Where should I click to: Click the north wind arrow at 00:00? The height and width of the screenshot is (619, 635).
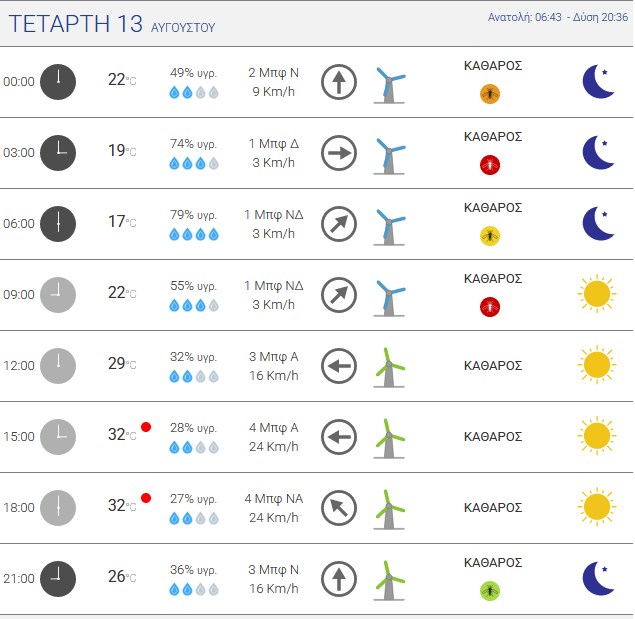tap(339, 82)
